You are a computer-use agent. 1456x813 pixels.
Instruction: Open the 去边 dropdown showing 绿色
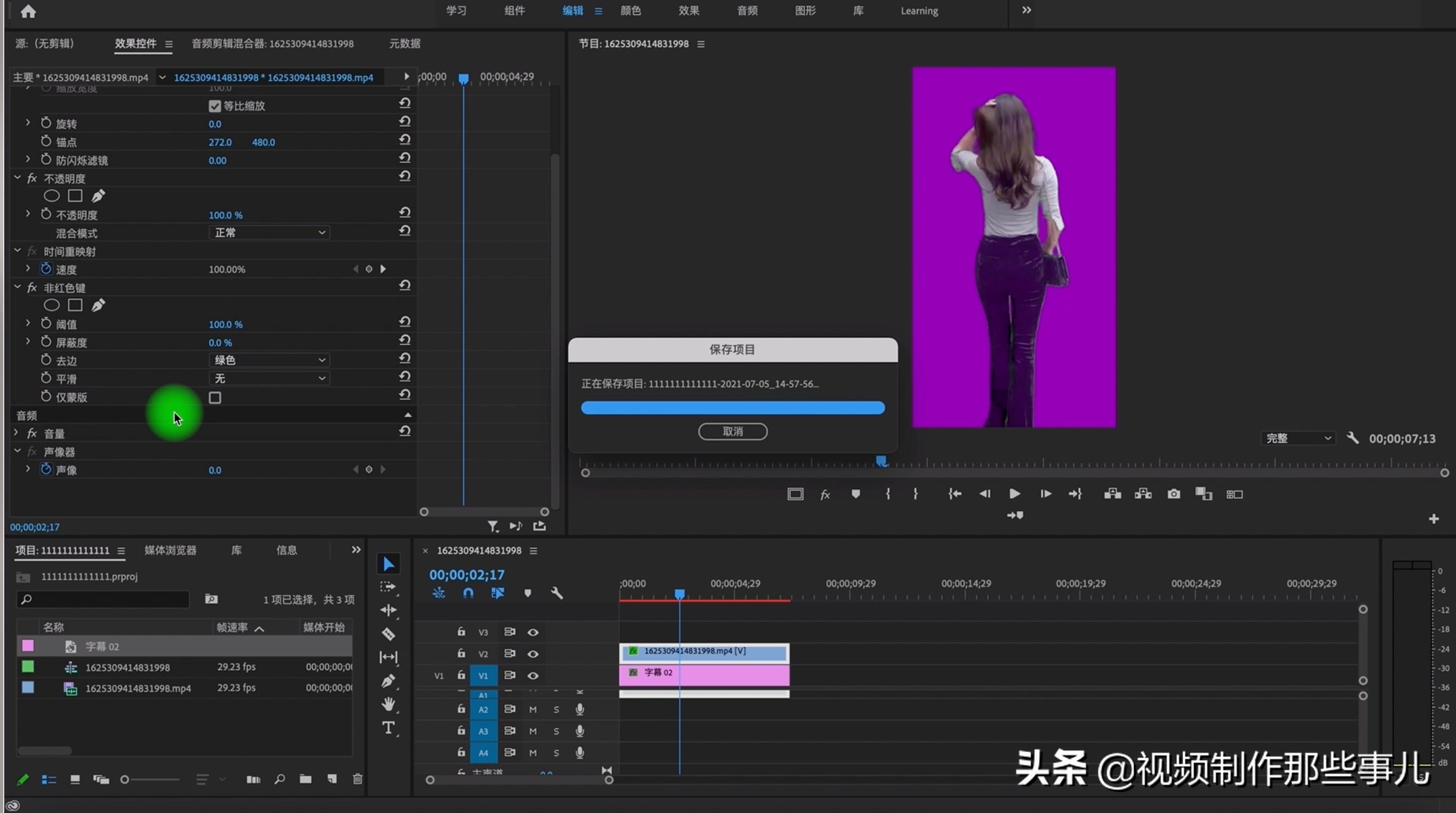[269, 360]
